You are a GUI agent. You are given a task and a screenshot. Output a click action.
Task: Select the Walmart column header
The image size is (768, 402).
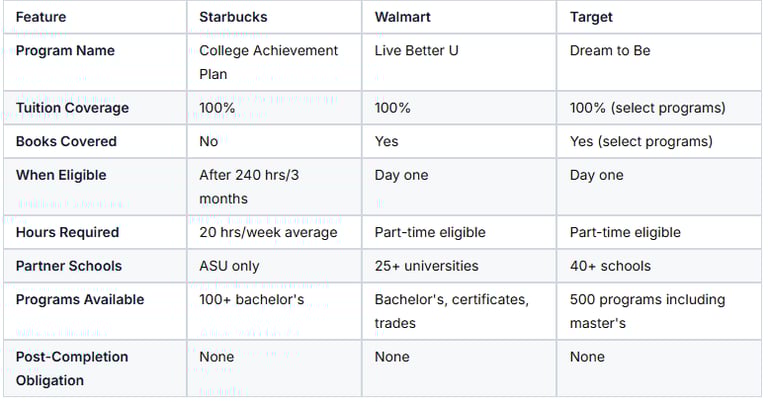(401, 17)
